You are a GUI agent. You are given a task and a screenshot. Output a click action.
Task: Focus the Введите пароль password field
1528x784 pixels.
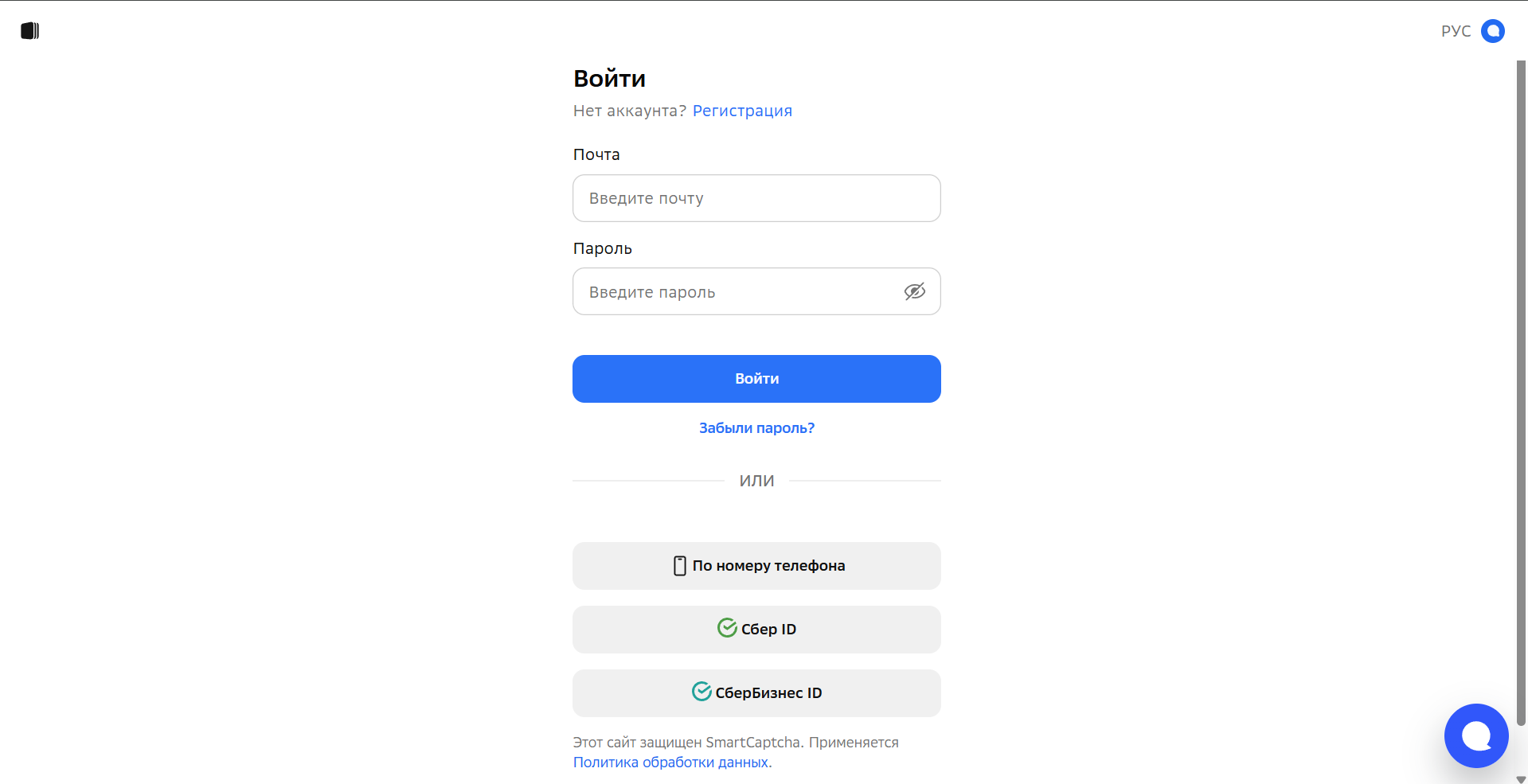pos(756,291)
